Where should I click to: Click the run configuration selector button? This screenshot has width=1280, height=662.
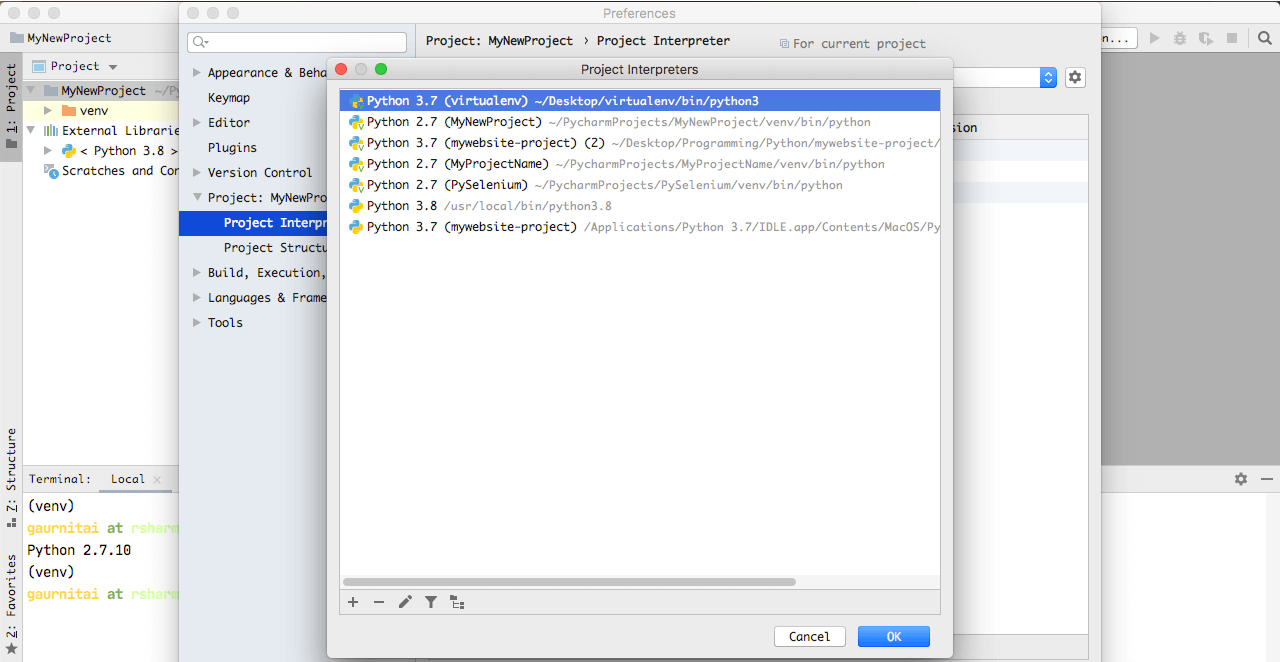(1119, 38)
